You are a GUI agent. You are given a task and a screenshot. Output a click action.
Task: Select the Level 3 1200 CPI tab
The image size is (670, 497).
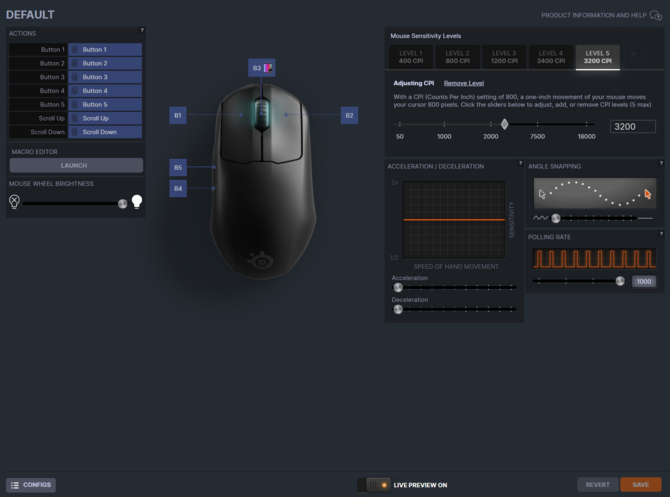[504, 57]
